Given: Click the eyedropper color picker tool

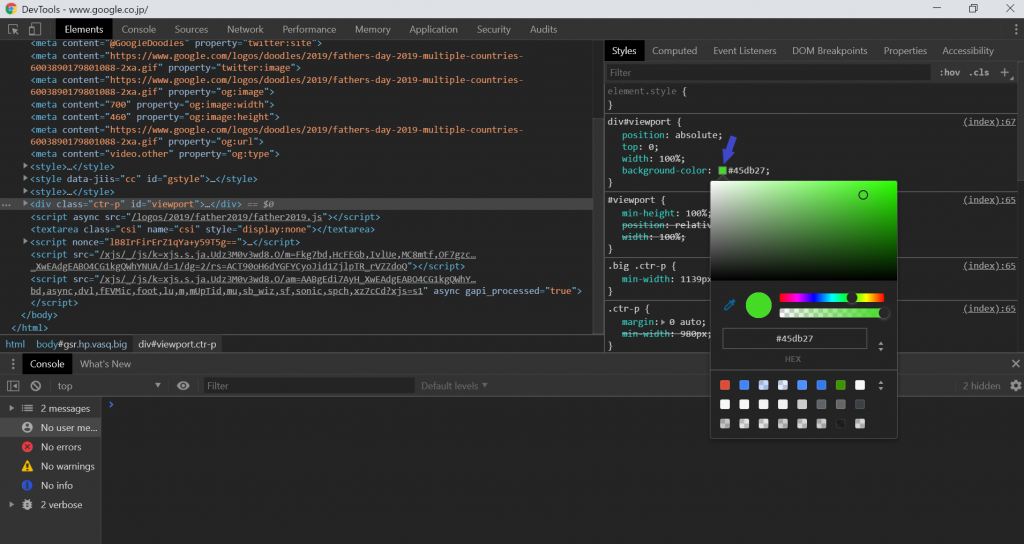Looking at the screenshot, I should pyautogui.click(x=729, y=305).
